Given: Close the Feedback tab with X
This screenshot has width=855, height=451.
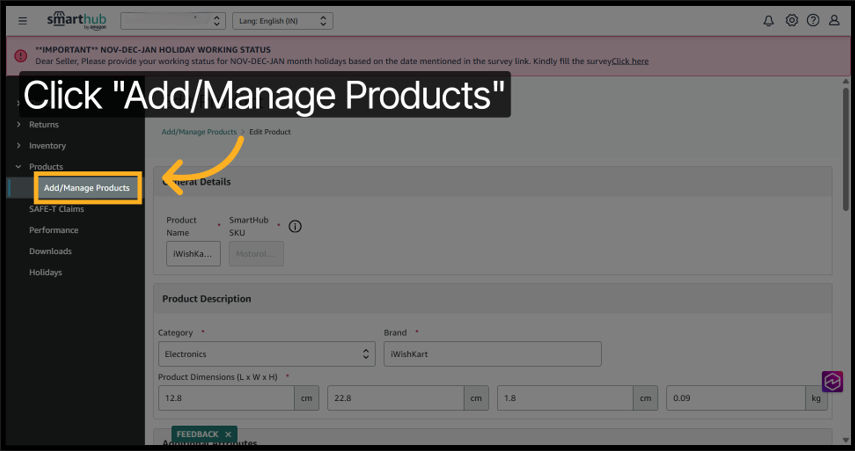Looking at the screenshot, I should tap(228, 434).
